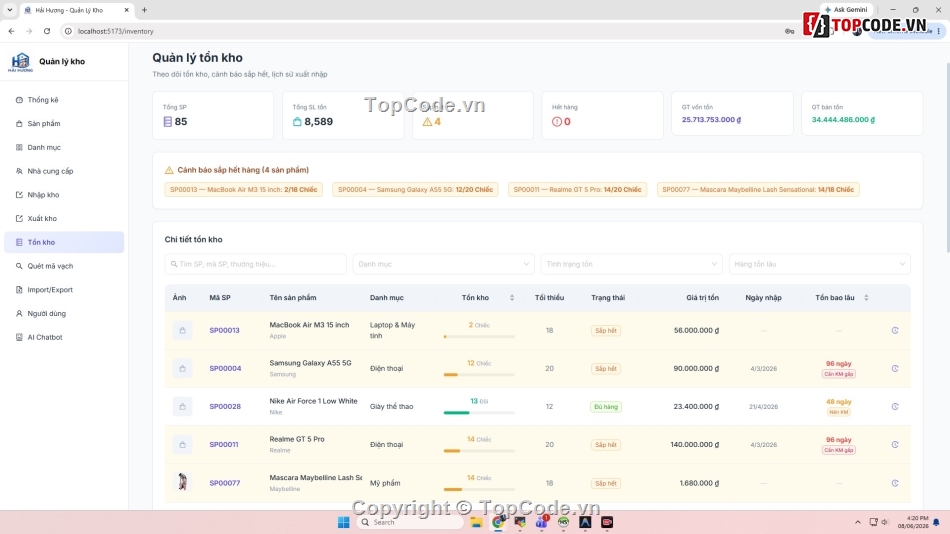This screenshot has height=534, width=950.
Task: View history icon for SP00004 row
Action: 895,369
